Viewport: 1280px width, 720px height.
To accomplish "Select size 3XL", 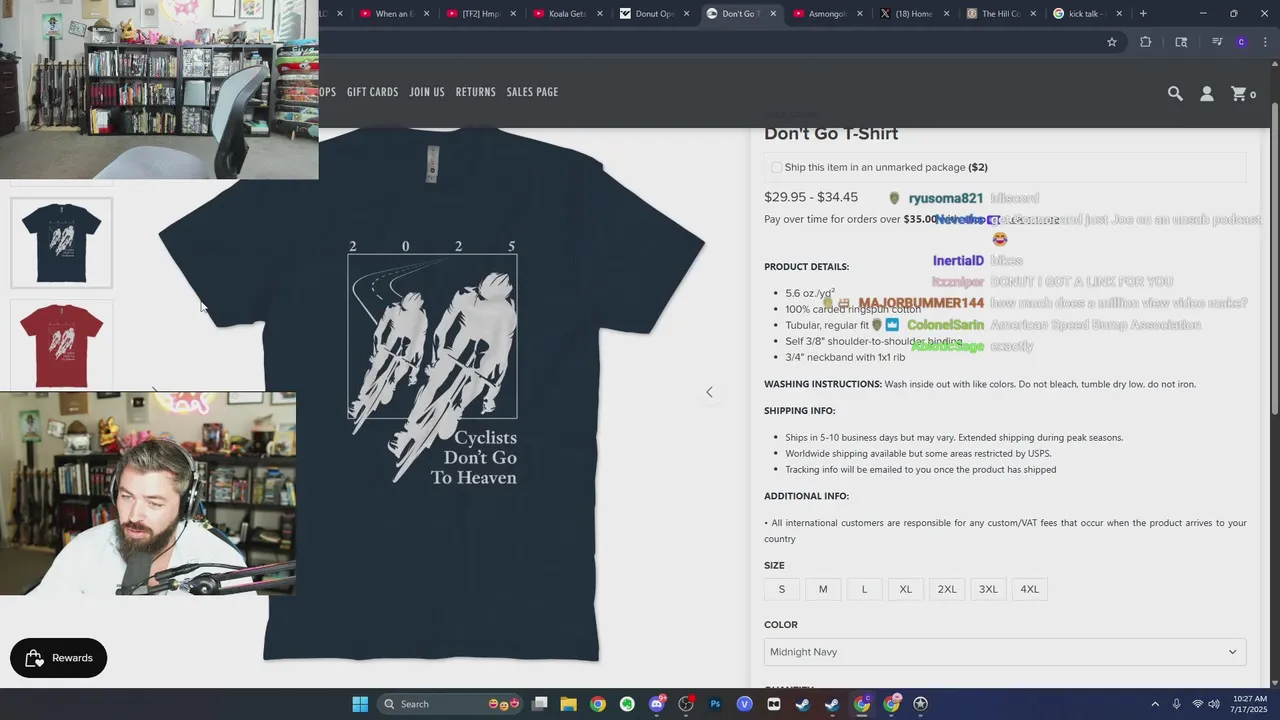I will click(988, 589).
